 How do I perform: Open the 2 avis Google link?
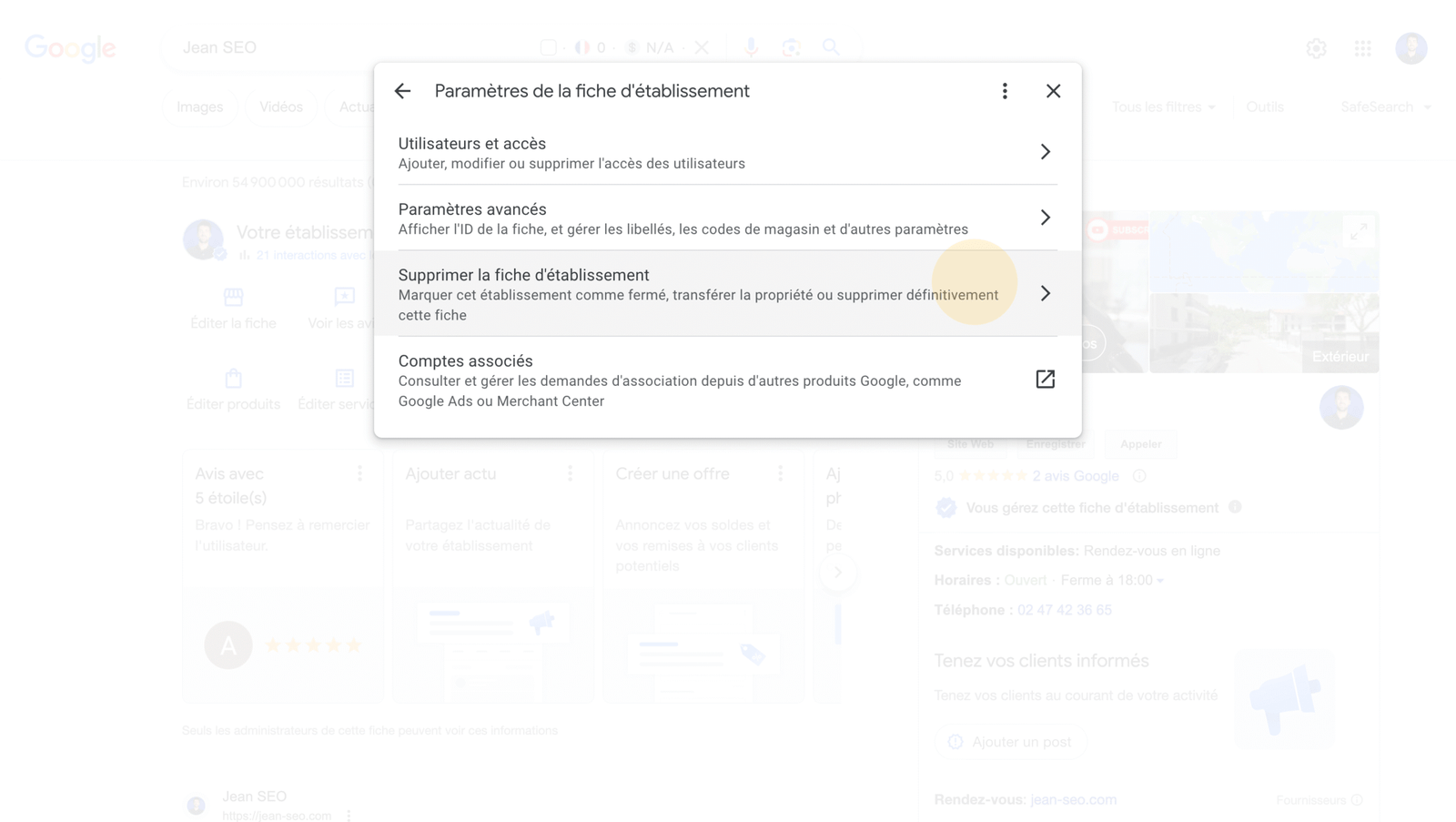pos(1076,476)
